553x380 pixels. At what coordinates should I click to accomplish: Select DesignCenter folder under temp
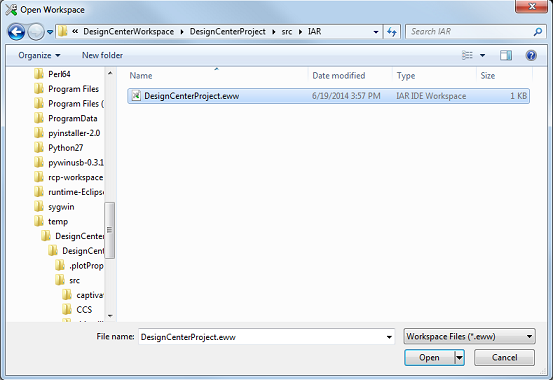79,236
